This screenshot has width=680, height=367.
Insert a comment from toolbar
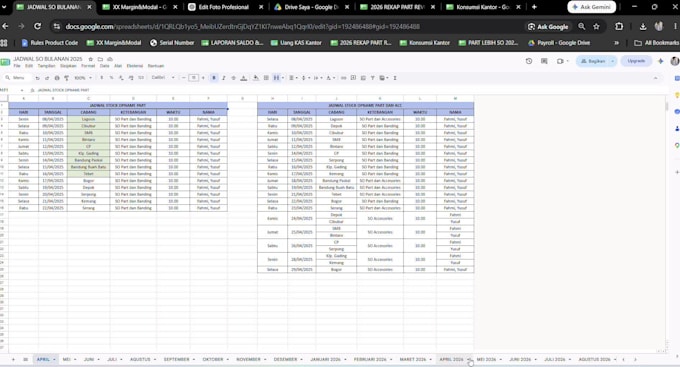[x=353, y=78]
